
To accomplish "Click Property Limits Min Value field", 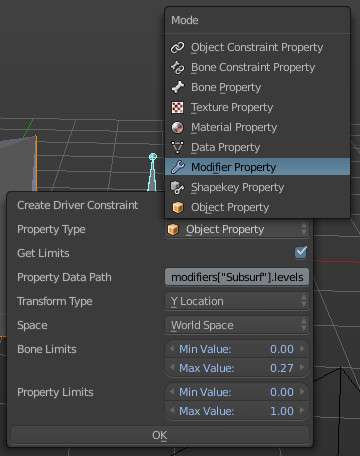I will pyautogui.click(x=237, y=392).
